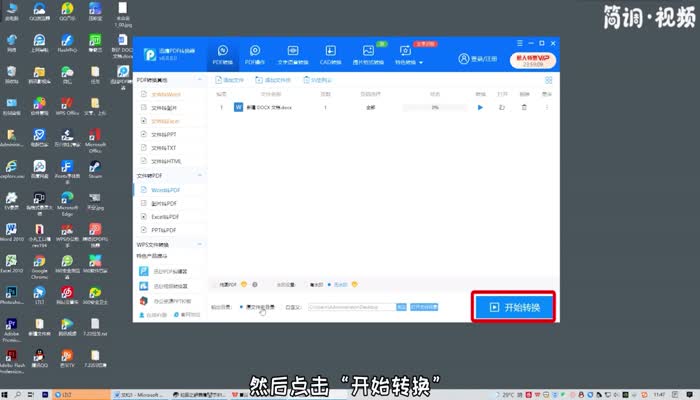Image resolution: width=700 pixels, height=400 pixels.
Task: Open the CAD转换 toolbar icon
Action: pos(330,52)
